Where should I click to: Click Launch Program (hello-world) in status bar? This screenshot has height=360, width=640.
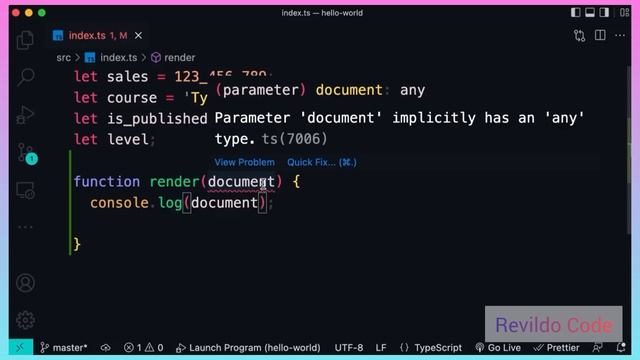(x=248, y=347)
